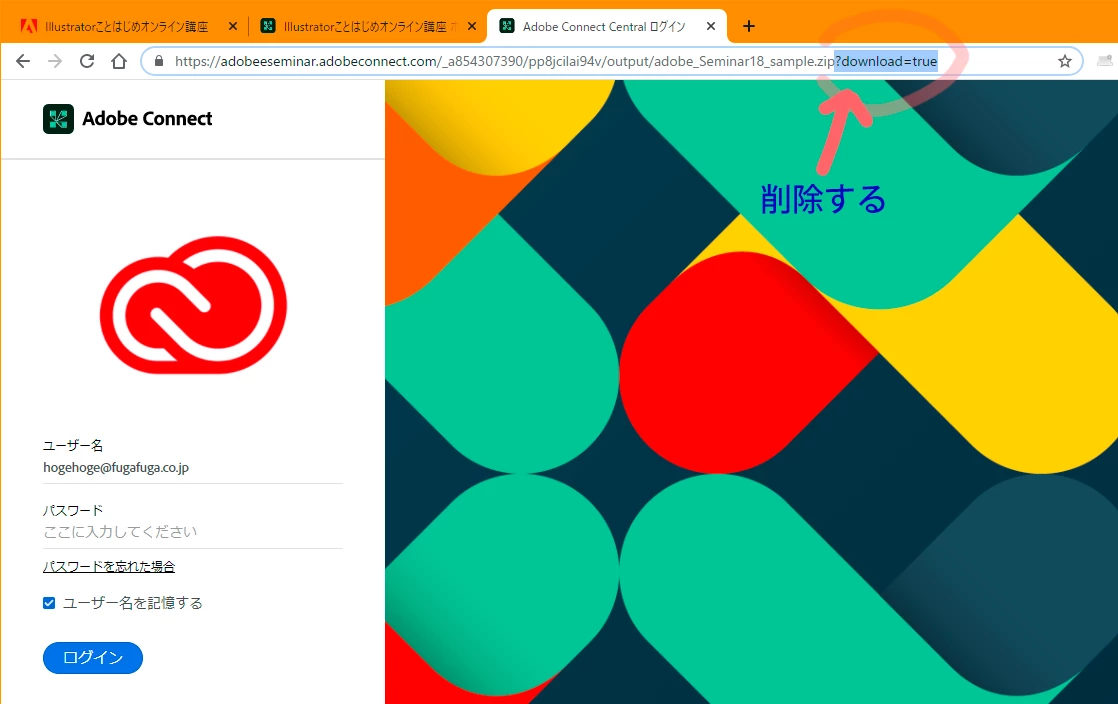Go to the browser home page

[119, 61]
